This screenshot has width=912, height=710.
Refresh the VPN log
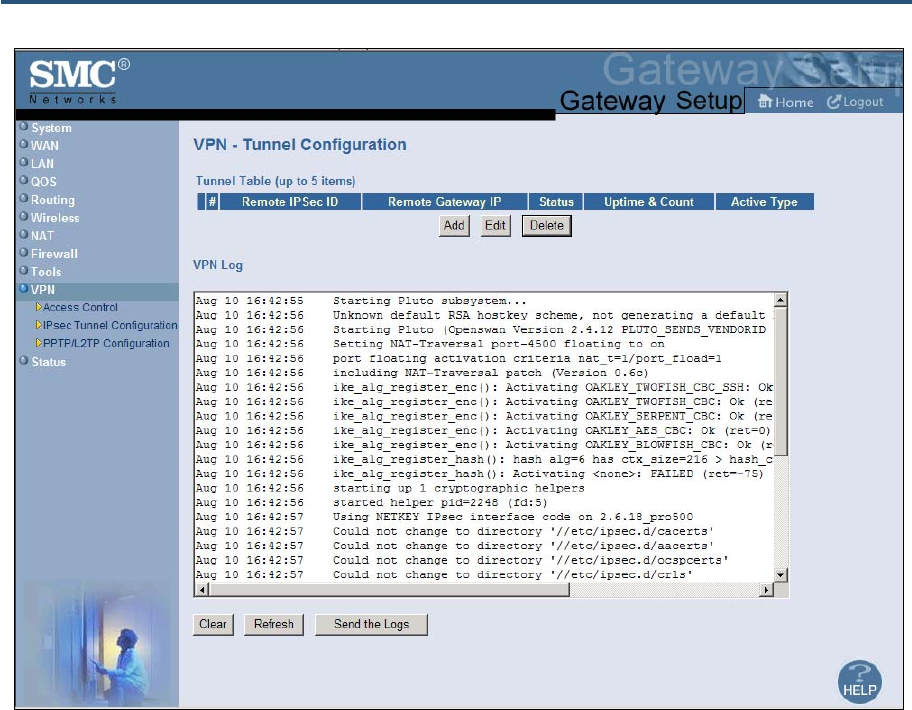click(x=274, y=624)
